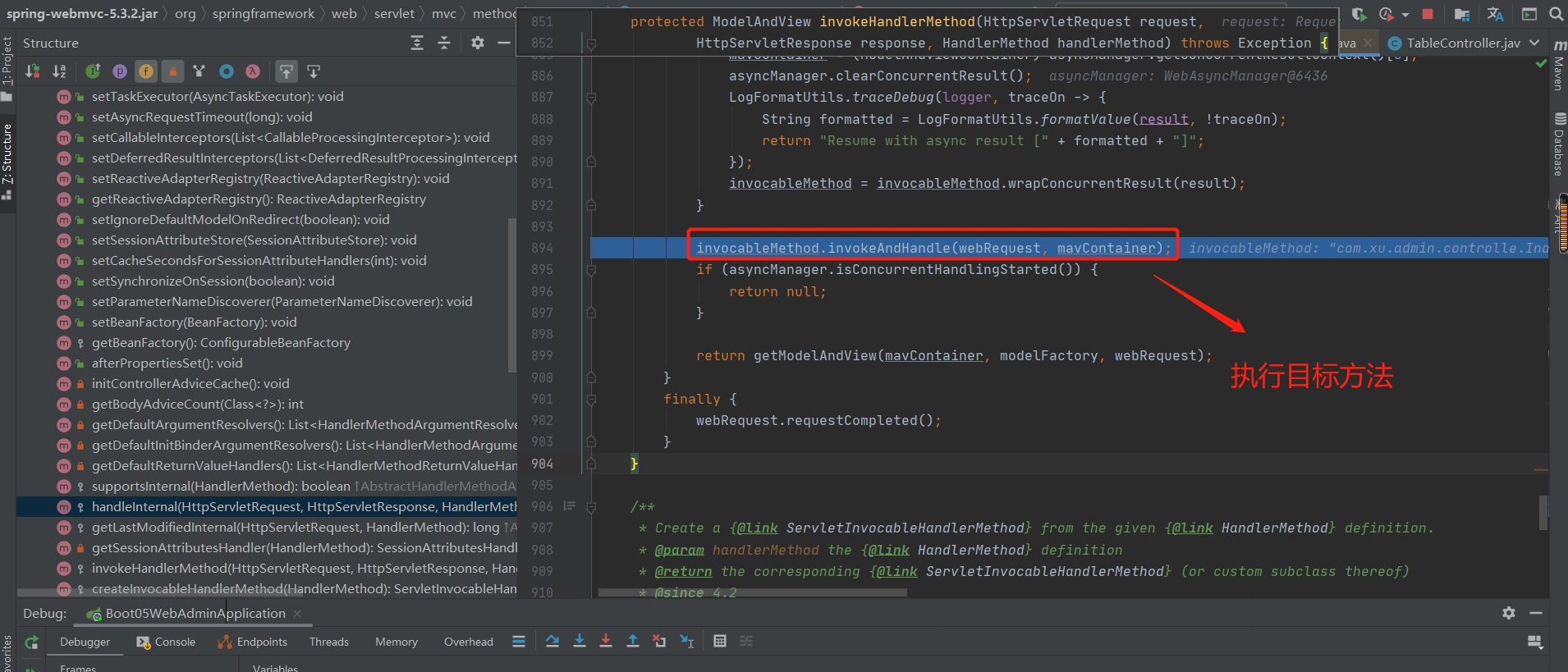Screen dimensions: 1568x672
Task: Toggle Show Lambdas filter (pink lambda icon)
Action: point(253,71)
